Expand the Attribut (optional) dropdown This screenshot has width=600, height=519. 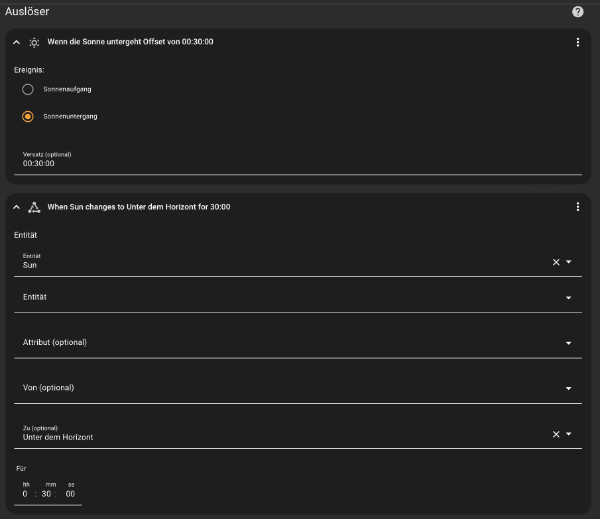[x=569, y=343]
